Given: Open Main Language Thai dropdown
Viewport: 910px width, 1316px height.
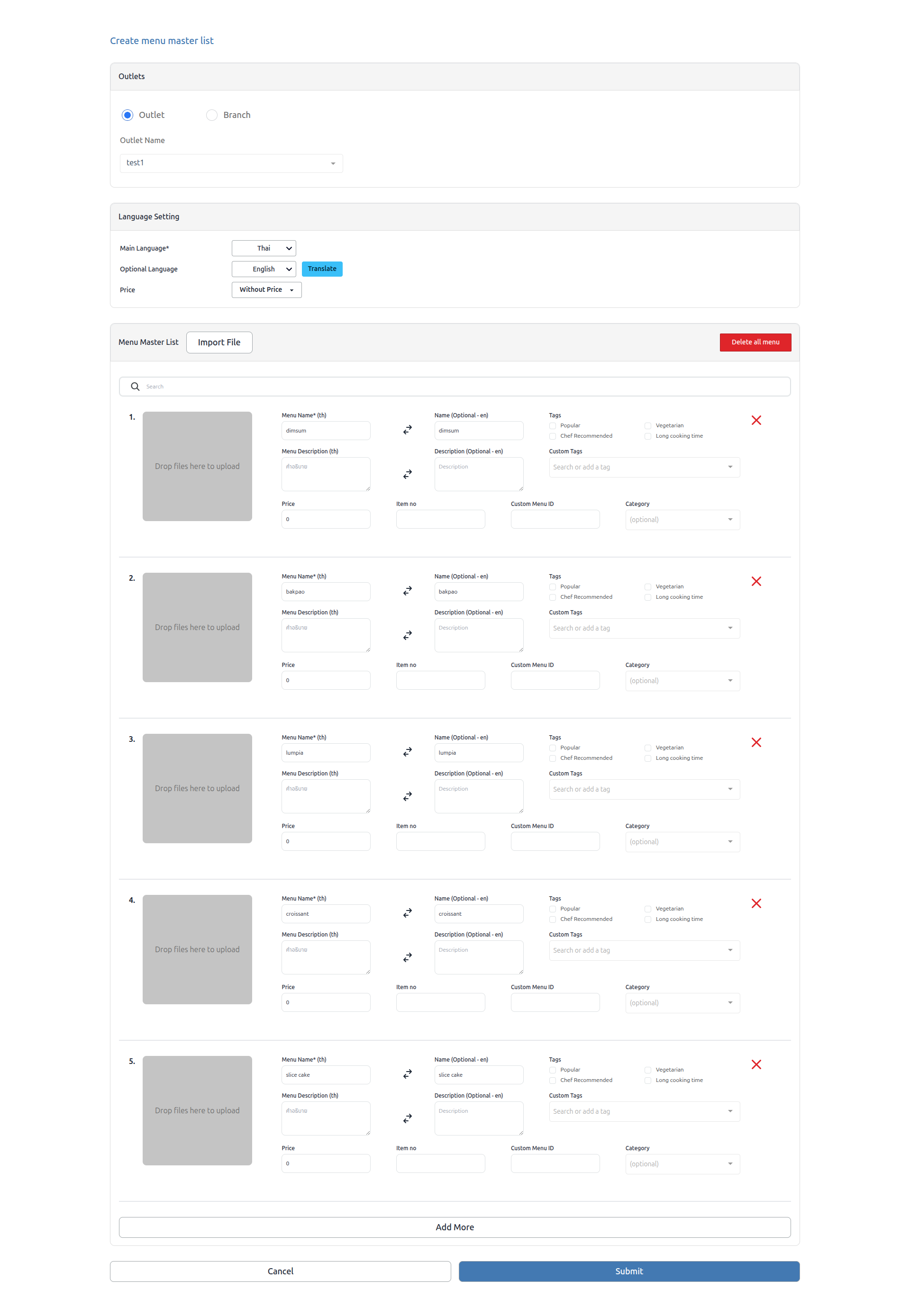Looking at the screenshot, I should (264, 248).
